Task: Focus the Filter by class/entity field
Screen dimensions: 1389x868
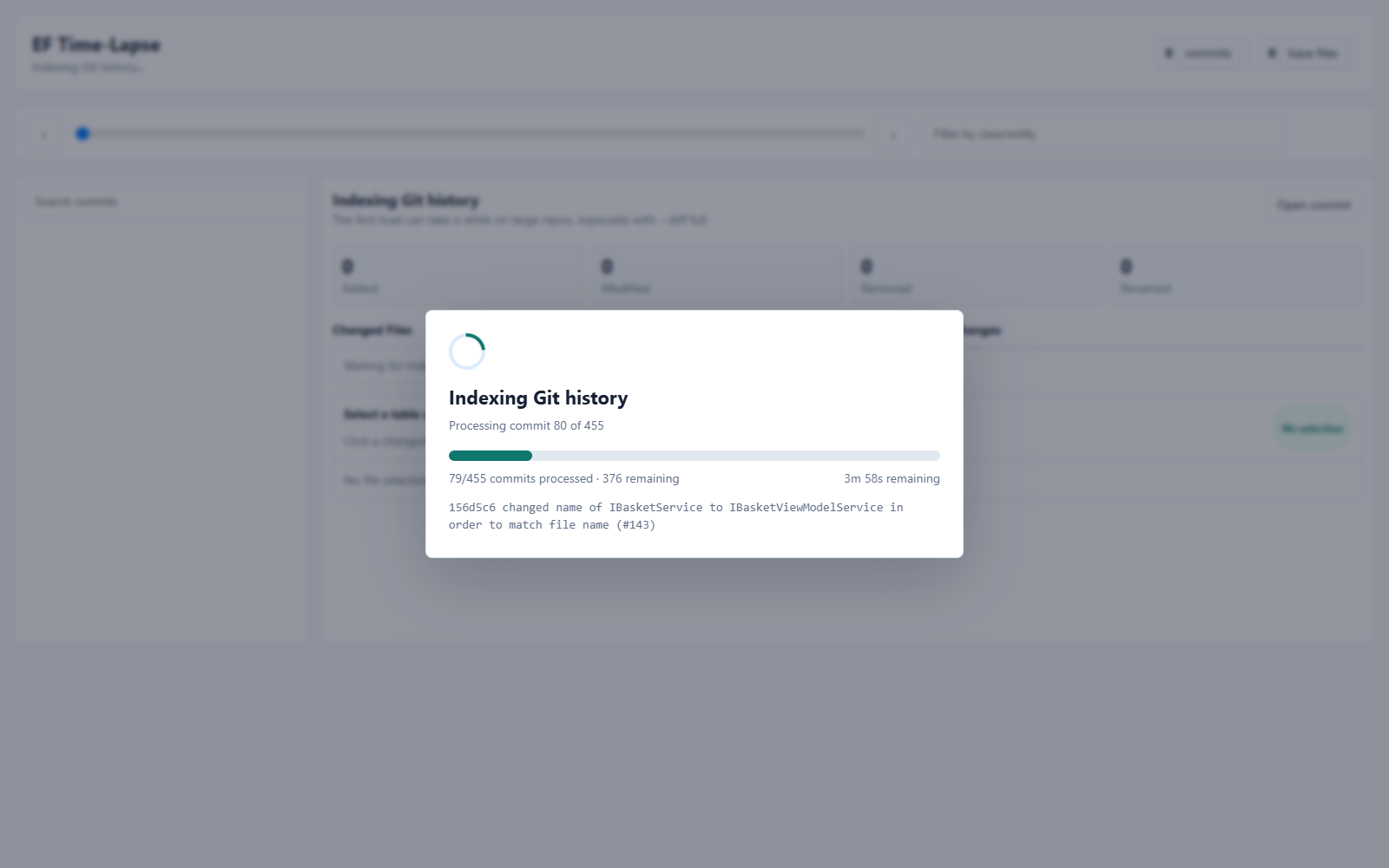Action: click(x=1103, y=135)
